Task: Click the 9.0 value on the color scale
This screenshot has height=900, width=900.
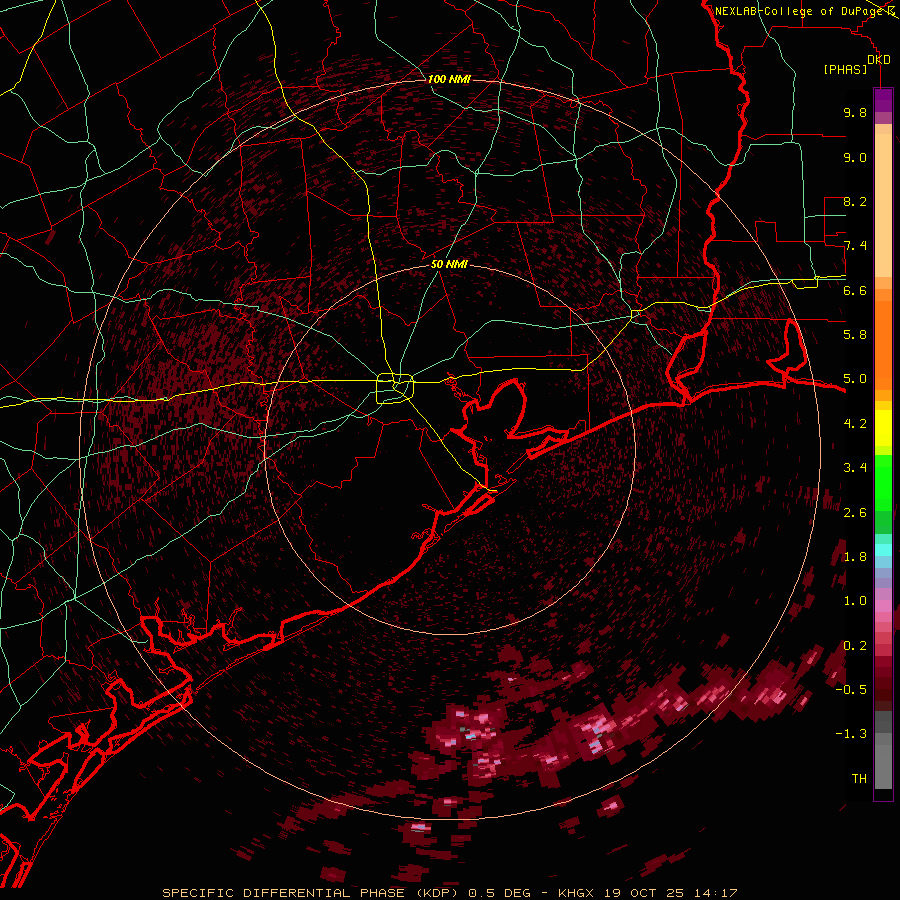Action: coord(855,157)
